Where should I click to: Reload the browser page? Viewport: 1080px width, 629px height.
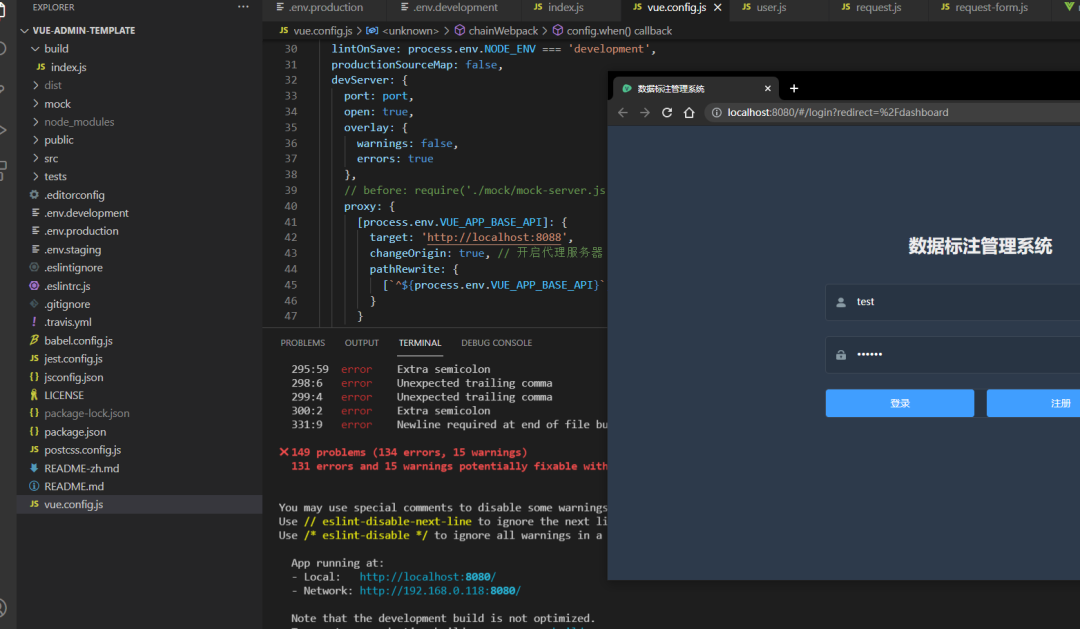point(667,112)
